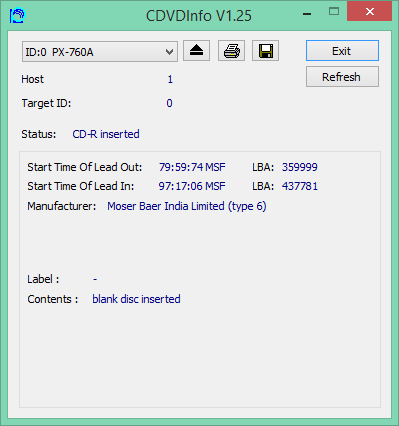This screenshot has height=426, width=399.
Task: Click the Target ID value '0'
Action: pos(169,103)
